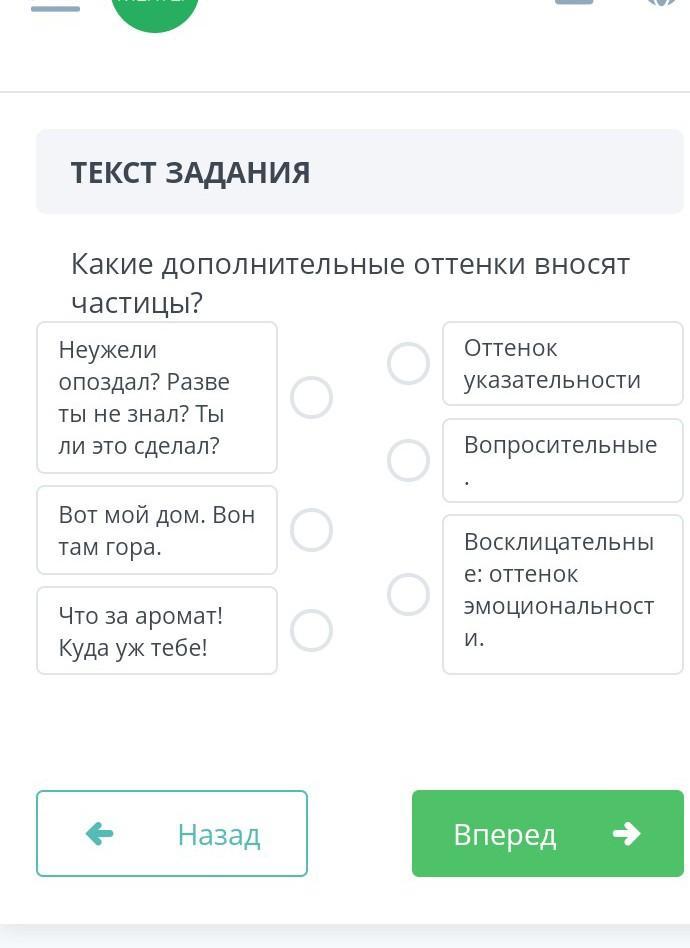This screenshot has height=948, width=690.
Task: Click the 'Оттенок указательности' answer card
Action: pyautogui.click(x=562, y=364)
